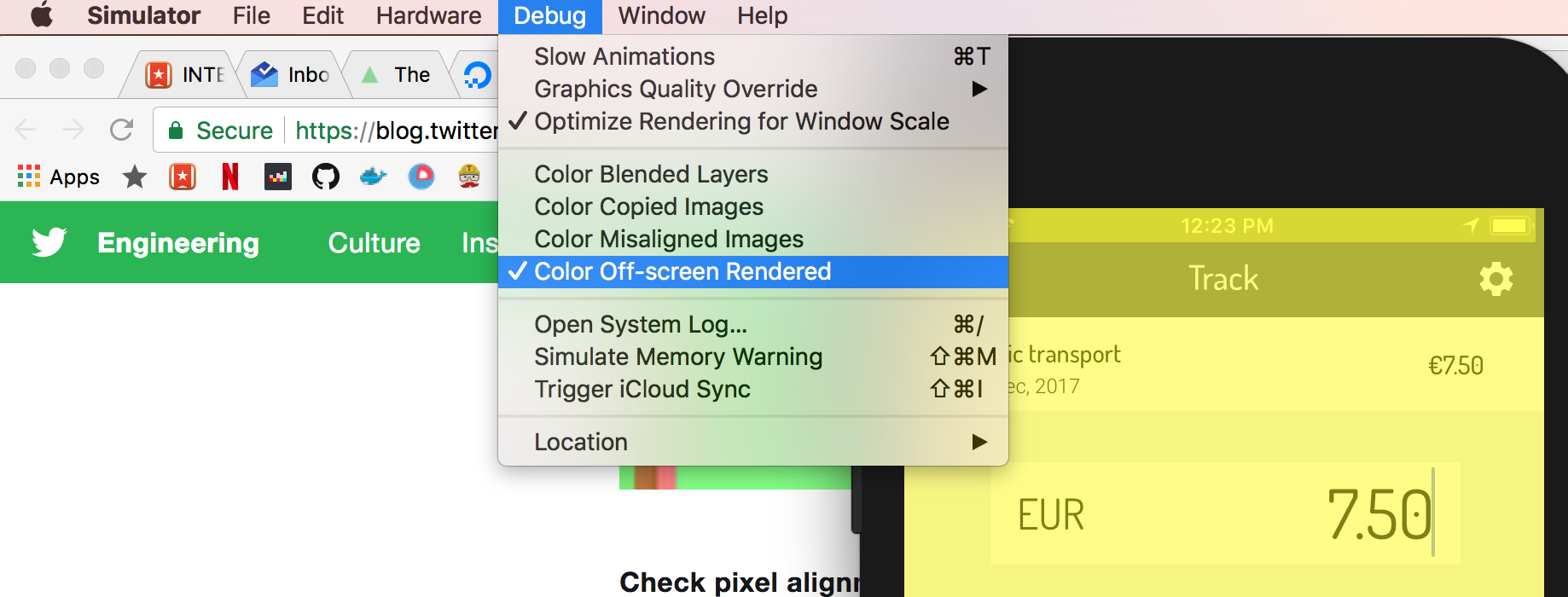Toggle Optimize Rendering for Window Scale

point(740,122)
